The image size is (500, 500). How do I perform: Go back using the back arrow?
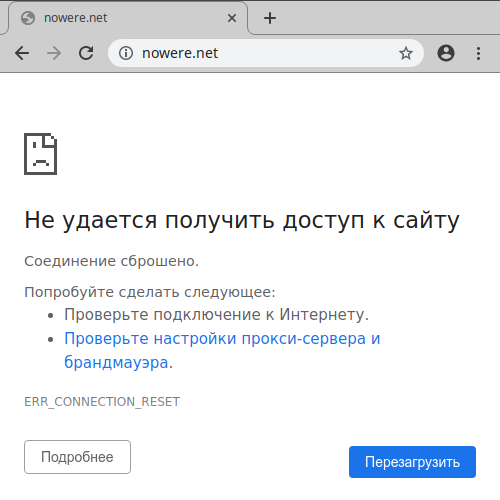tap(22, 53)
